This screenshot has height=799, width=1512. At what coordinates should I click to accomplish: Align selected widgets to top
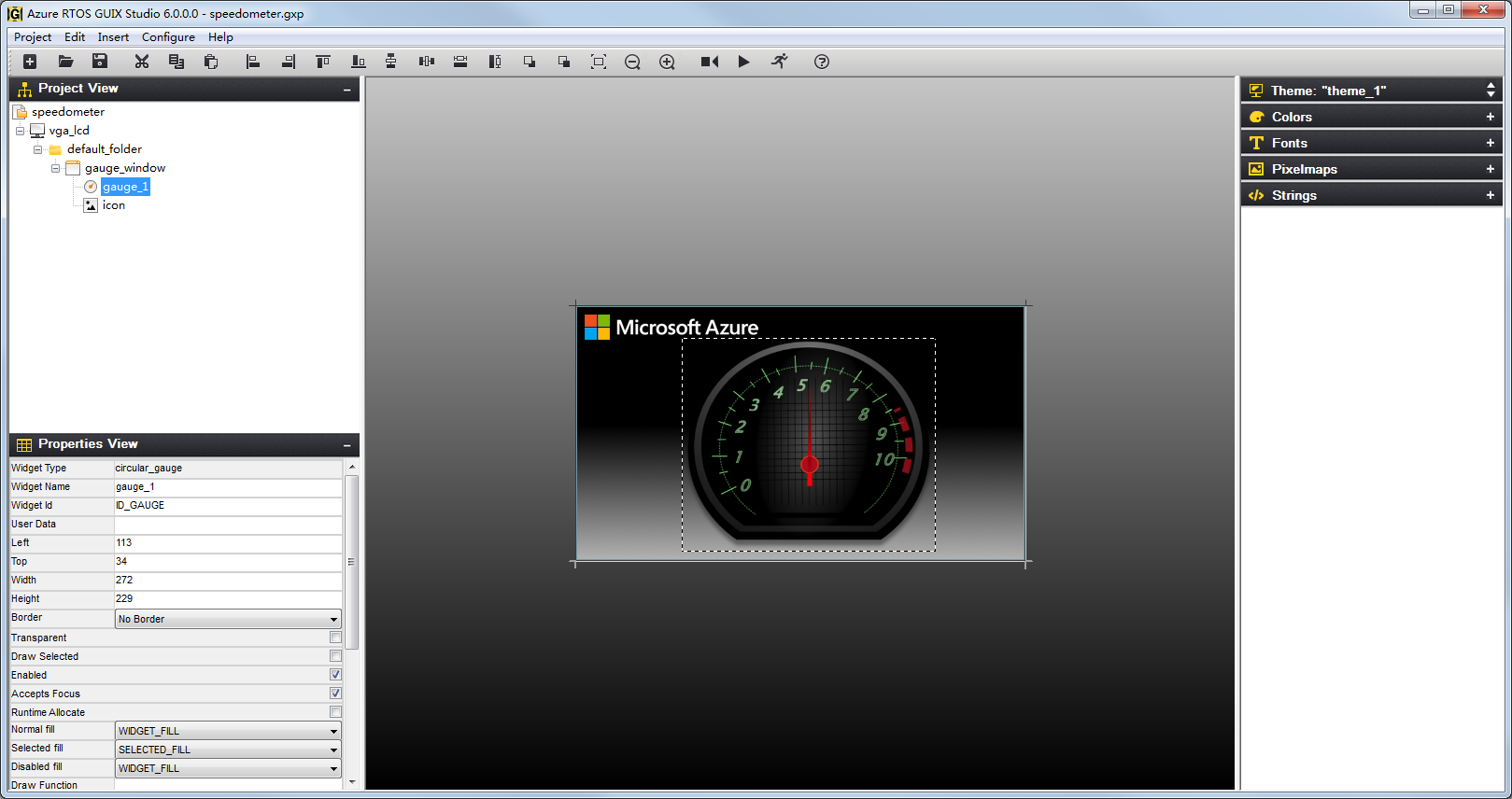tap(323, 62)
